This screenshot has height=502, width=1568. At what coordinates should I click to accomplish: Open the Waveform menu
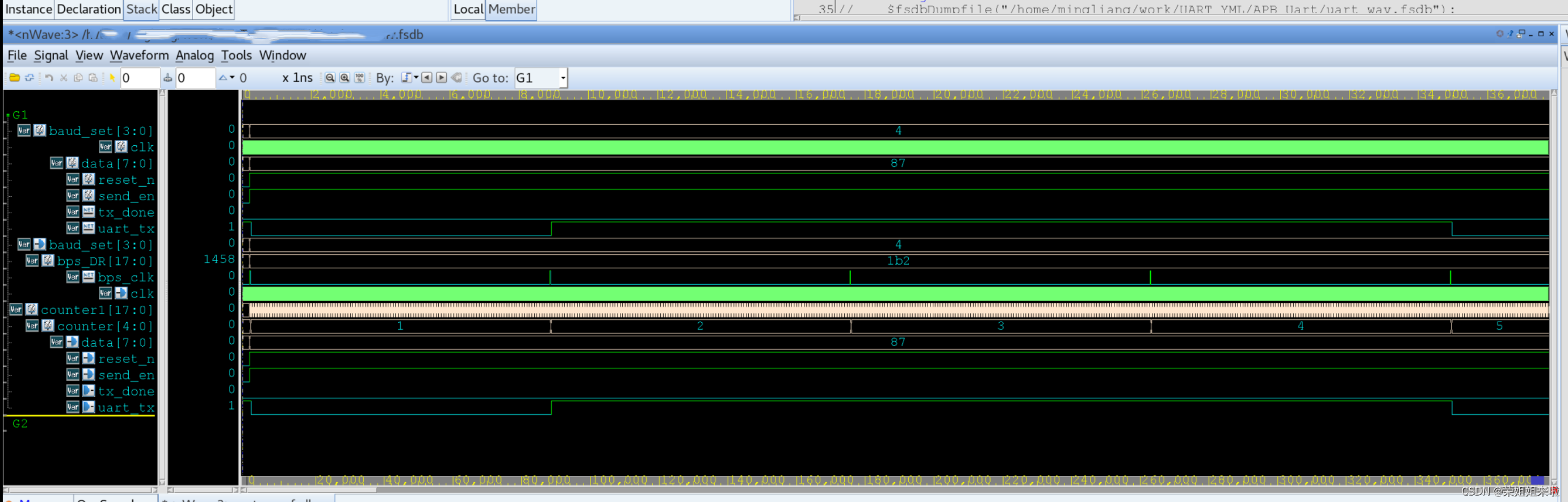(x=140, y=56)
